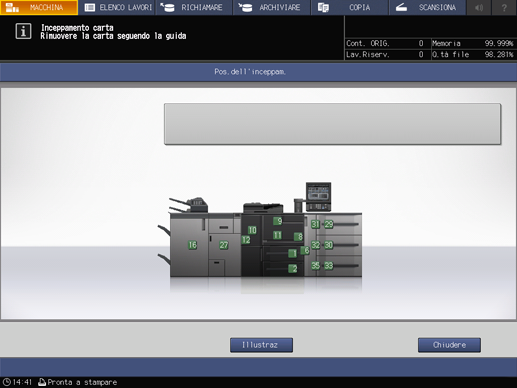Screen dimensions: 517x388
Task: Click the control panel monitor on machine image
Action: [x=319, y=197]
